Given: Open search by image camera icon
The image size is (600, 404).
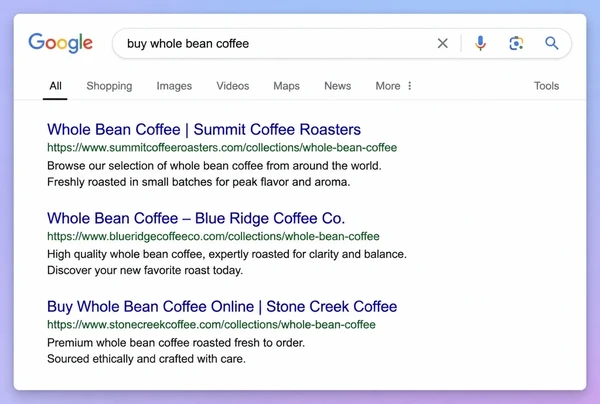Looking at the screenshot, I should (516, 43).
